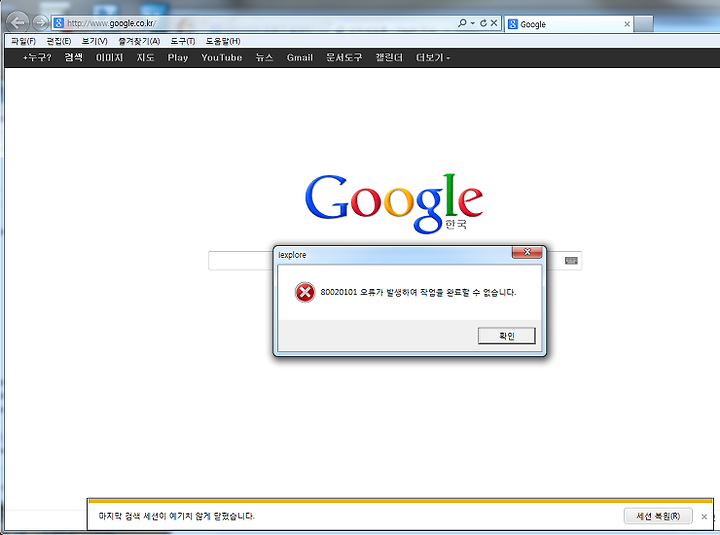Viewport: 720px width, 535px height.
Task: Refresh the page with reload icon
Action: [483, 23]
